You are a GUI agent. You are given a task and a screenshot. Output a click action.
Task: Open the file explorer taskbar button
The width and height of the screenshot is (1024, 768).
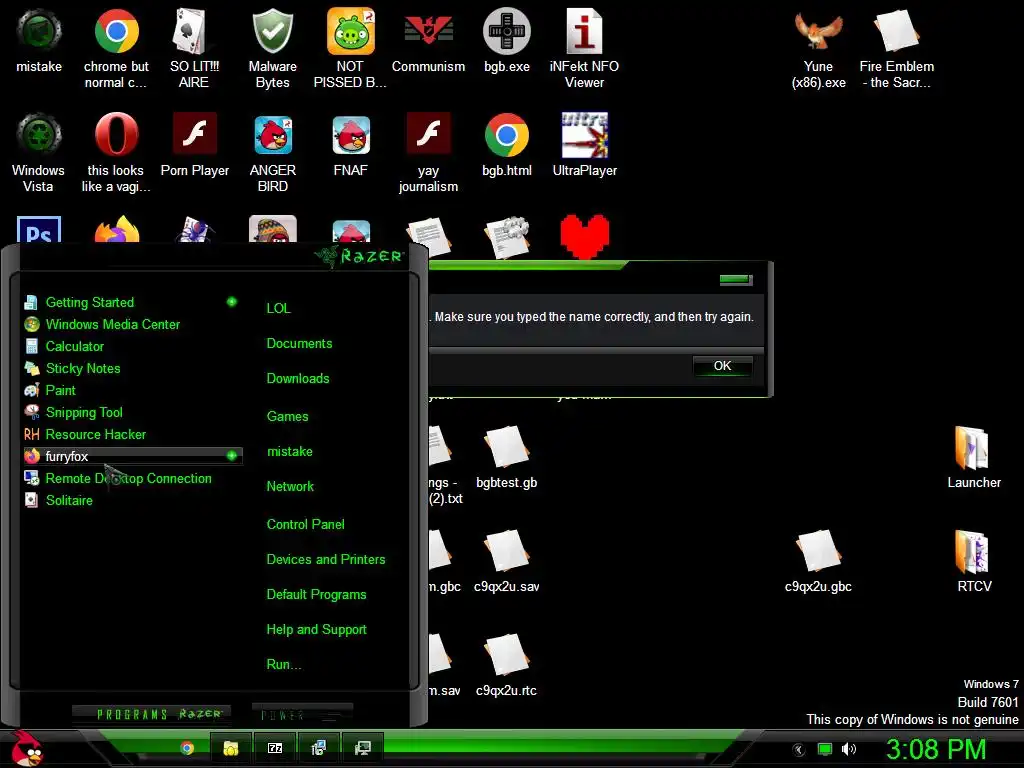point(231,748)
